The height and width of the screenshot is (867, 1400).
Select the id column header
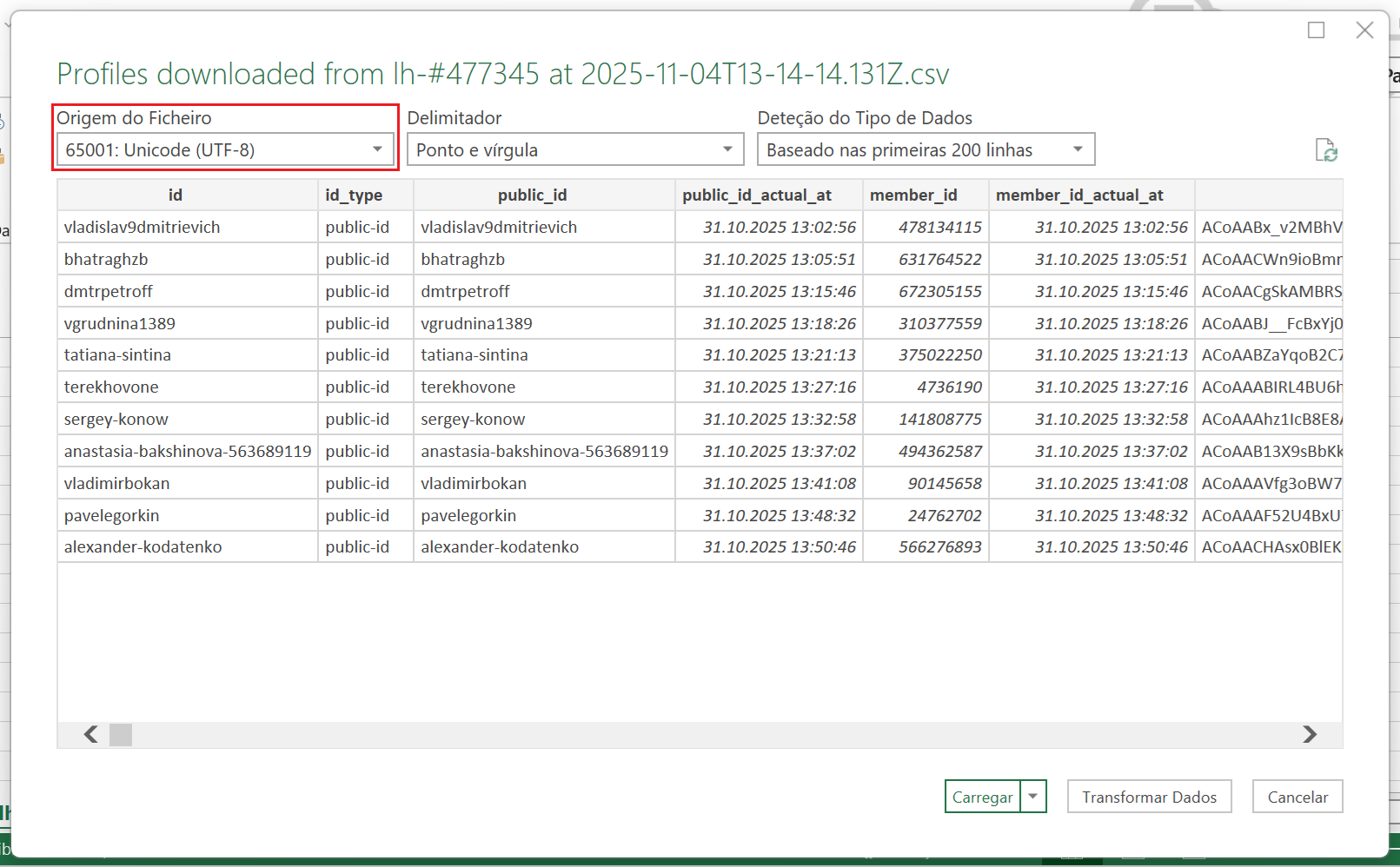pyautogui.click(x=176, y=195)
